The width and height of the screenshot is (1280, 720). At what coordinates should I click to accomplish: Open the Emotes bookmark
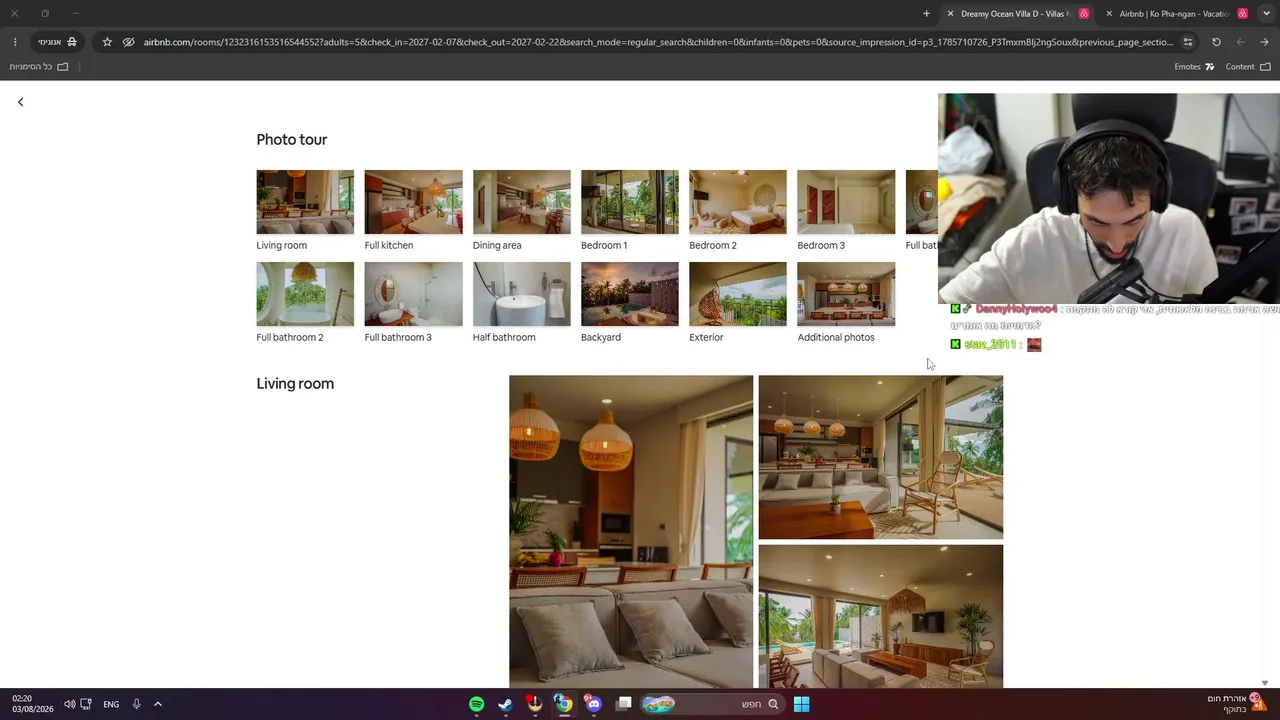pyautogui.click(x=1194, y=67)
